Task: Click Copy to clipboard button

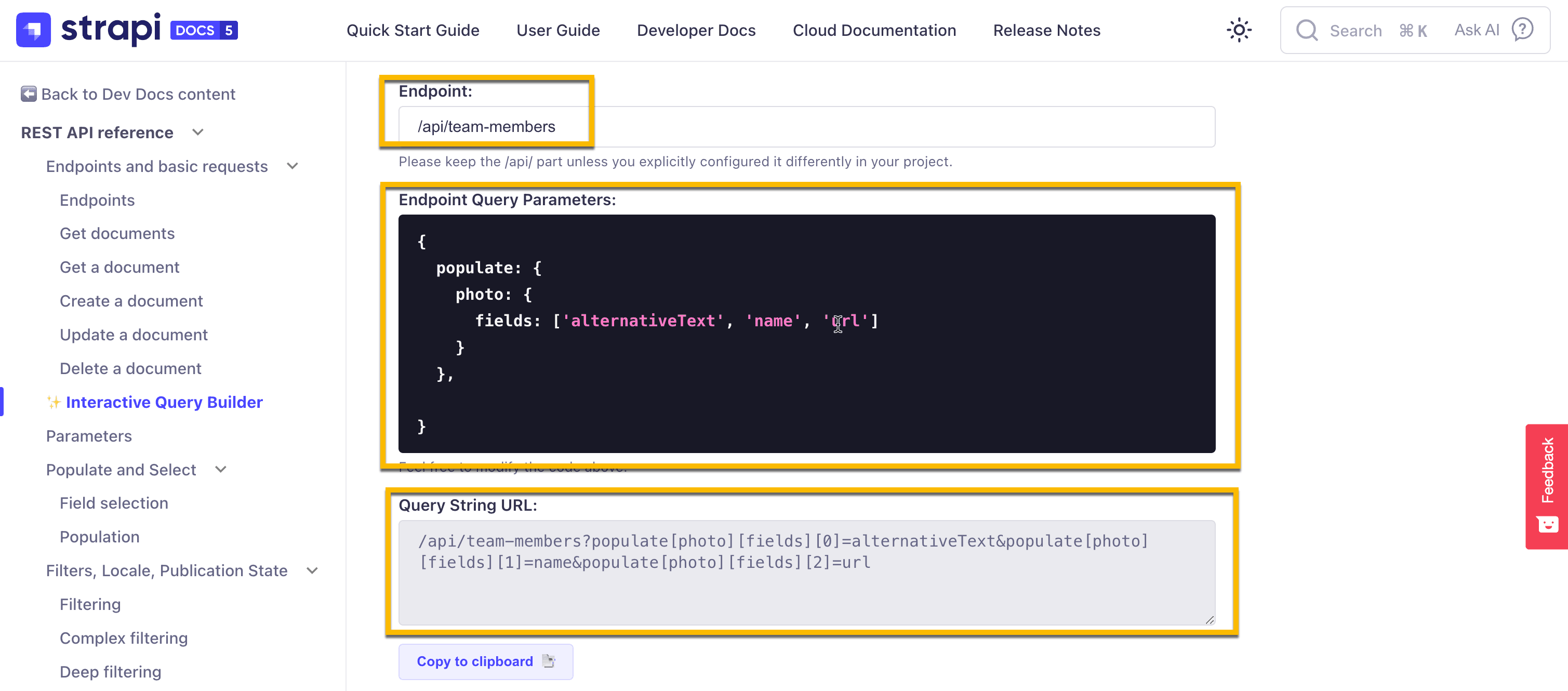Action: point(486,661)
